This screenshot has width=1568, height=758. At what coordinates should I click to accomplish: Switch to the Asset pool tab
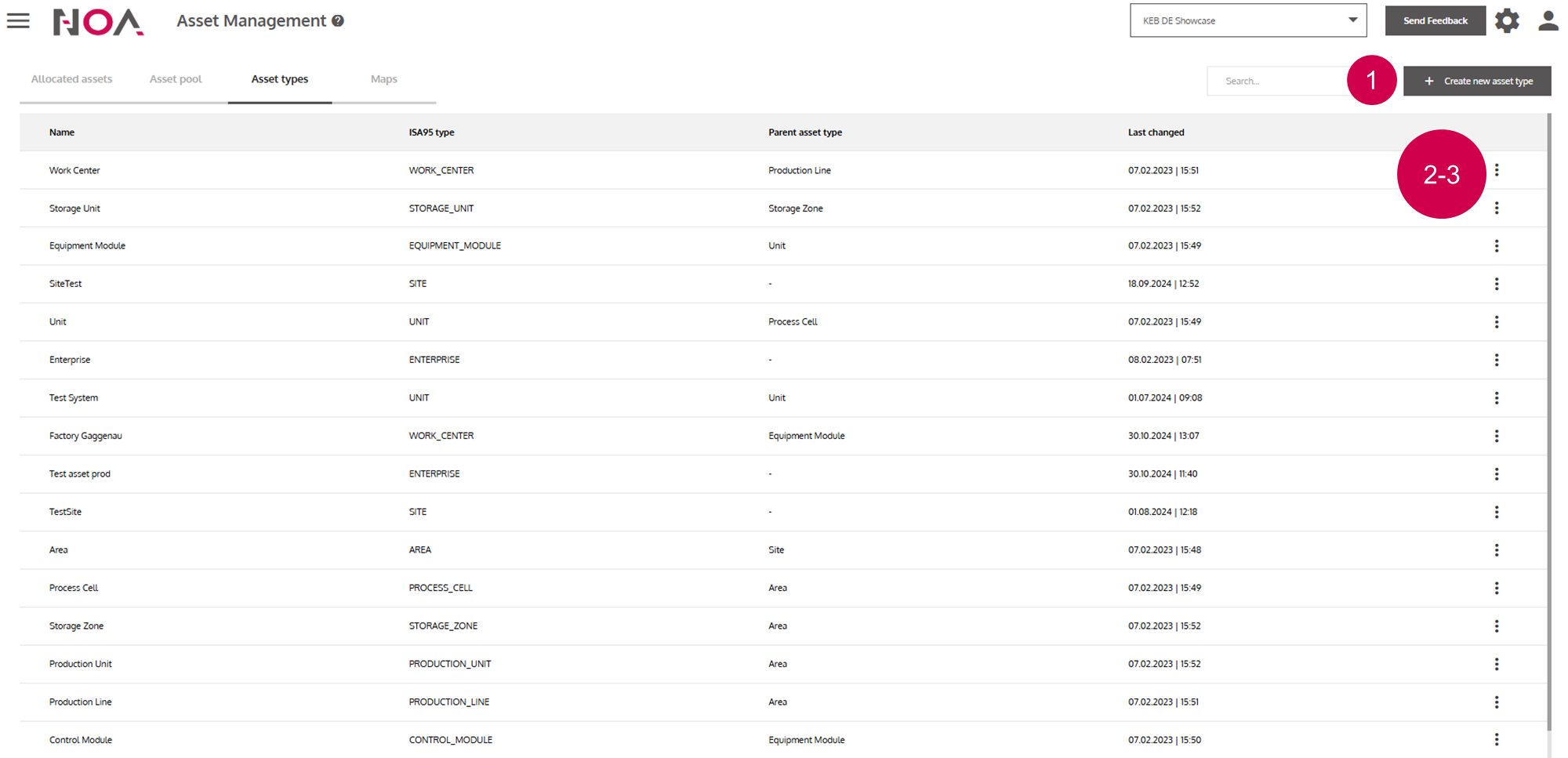176,79
